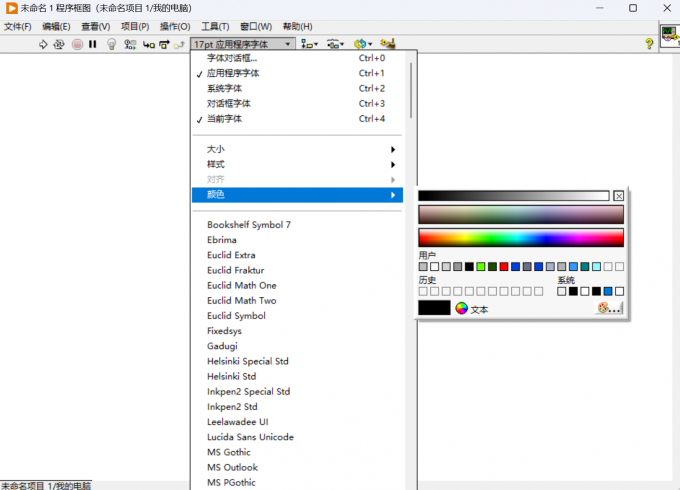This screenshot has width=680, height=490.
Task: Click the LabVIEW logo in the title bar
Action: [12, 8]
